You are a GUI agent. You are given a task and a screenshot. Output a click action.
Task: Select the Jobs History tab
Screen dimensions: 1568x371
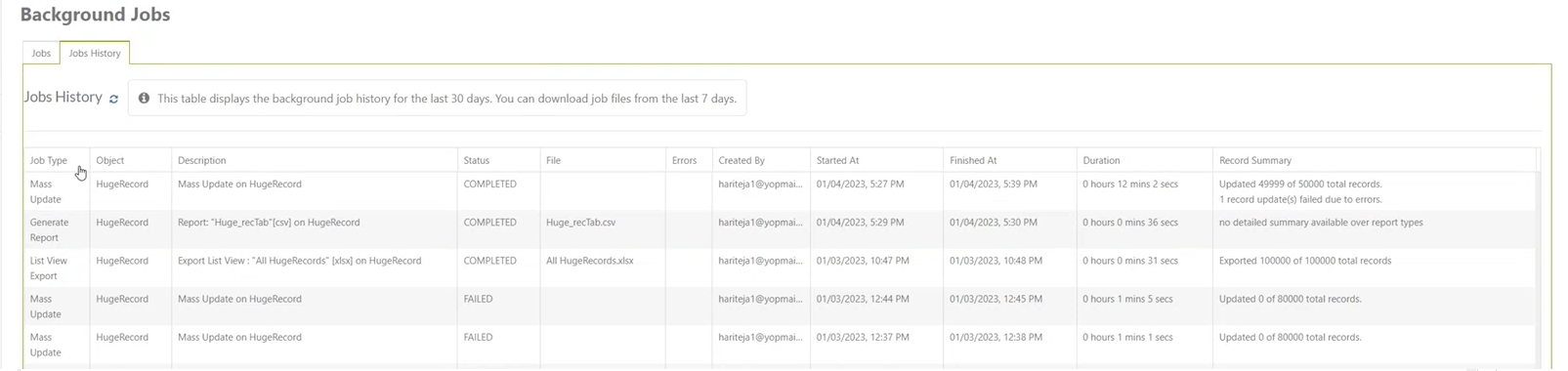point(95,53)
